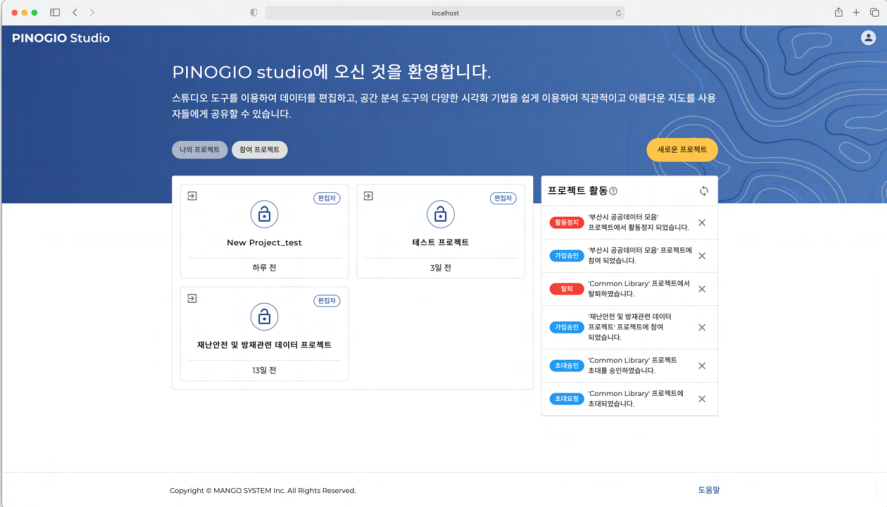This screenshot has height=507, width=887.
Task: Open Safari share menu
Action: tap(838, 12)
